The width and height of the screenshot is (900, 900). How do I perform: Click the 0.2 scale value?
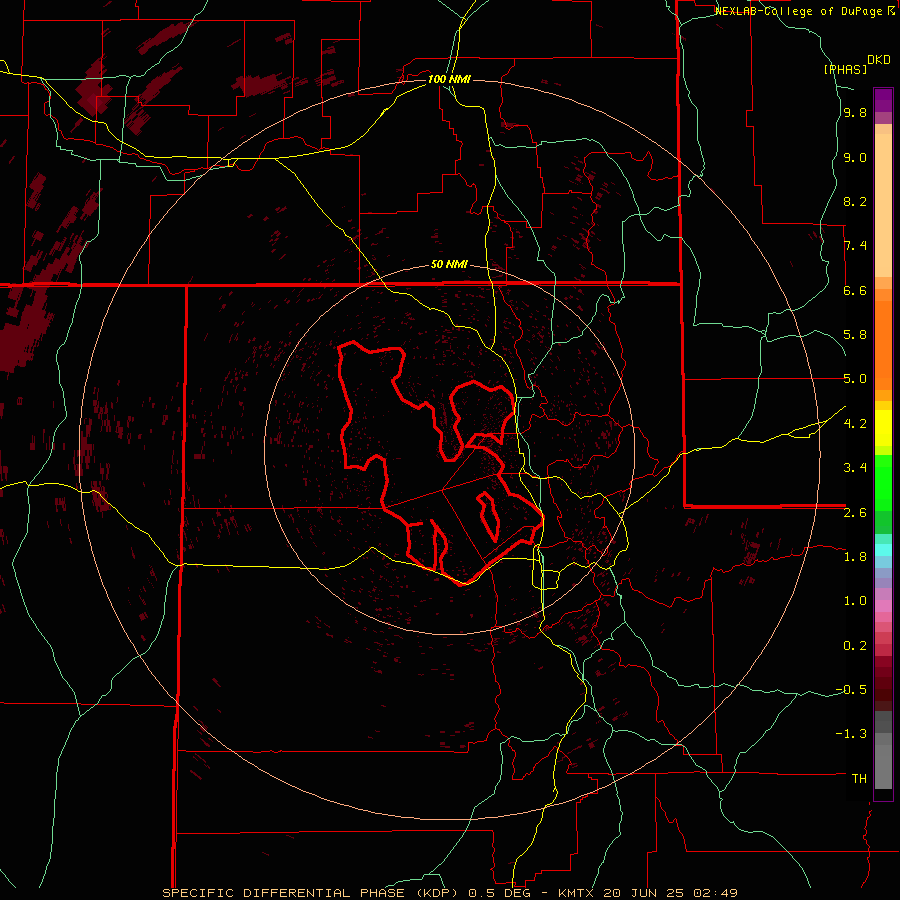[x=855, y=645]
